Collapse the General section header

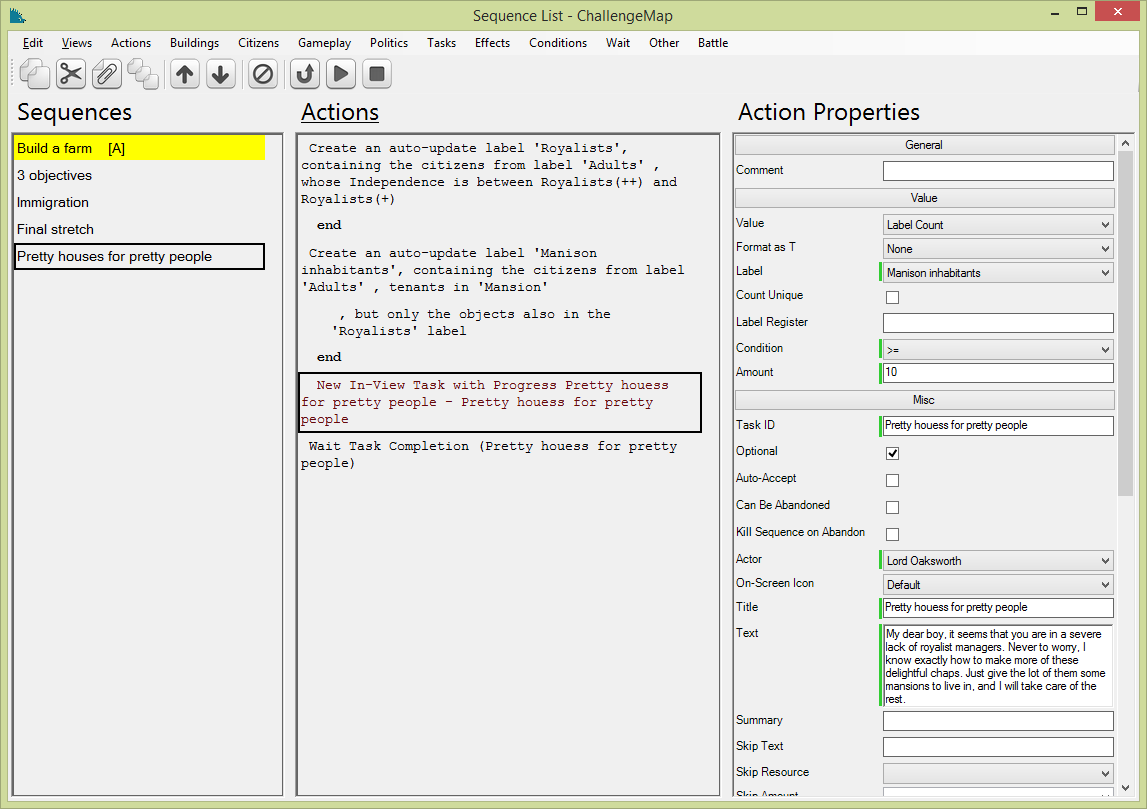pos(925,145)
